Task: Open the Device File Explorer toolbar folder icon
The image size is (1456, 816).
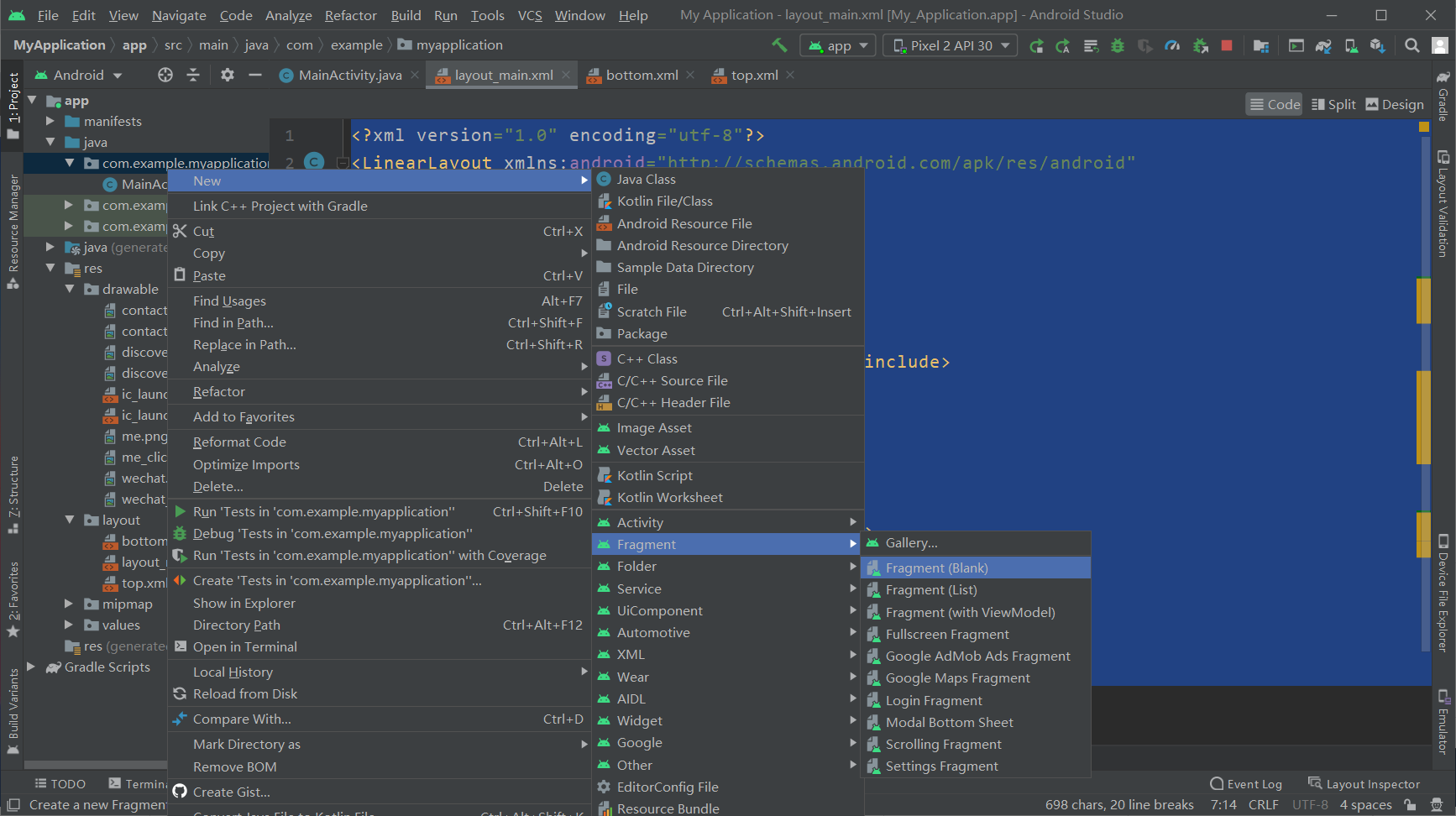Action: (1261, 45)
